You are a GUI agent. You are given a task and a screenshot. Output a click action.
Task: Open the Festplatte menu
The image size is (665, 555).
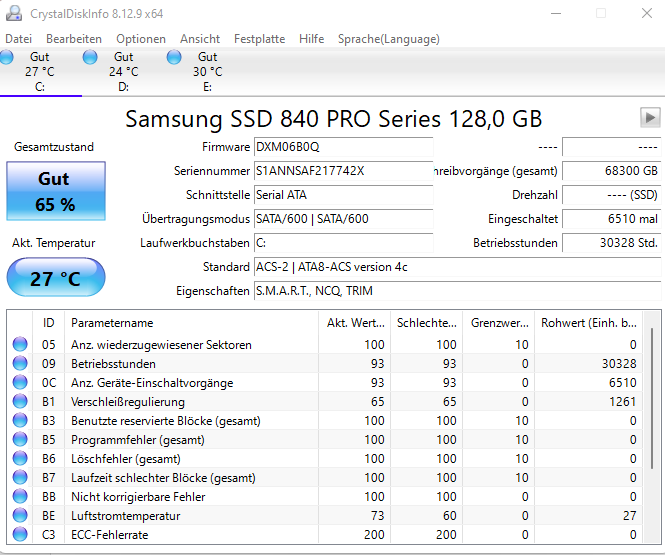point(259,39)
